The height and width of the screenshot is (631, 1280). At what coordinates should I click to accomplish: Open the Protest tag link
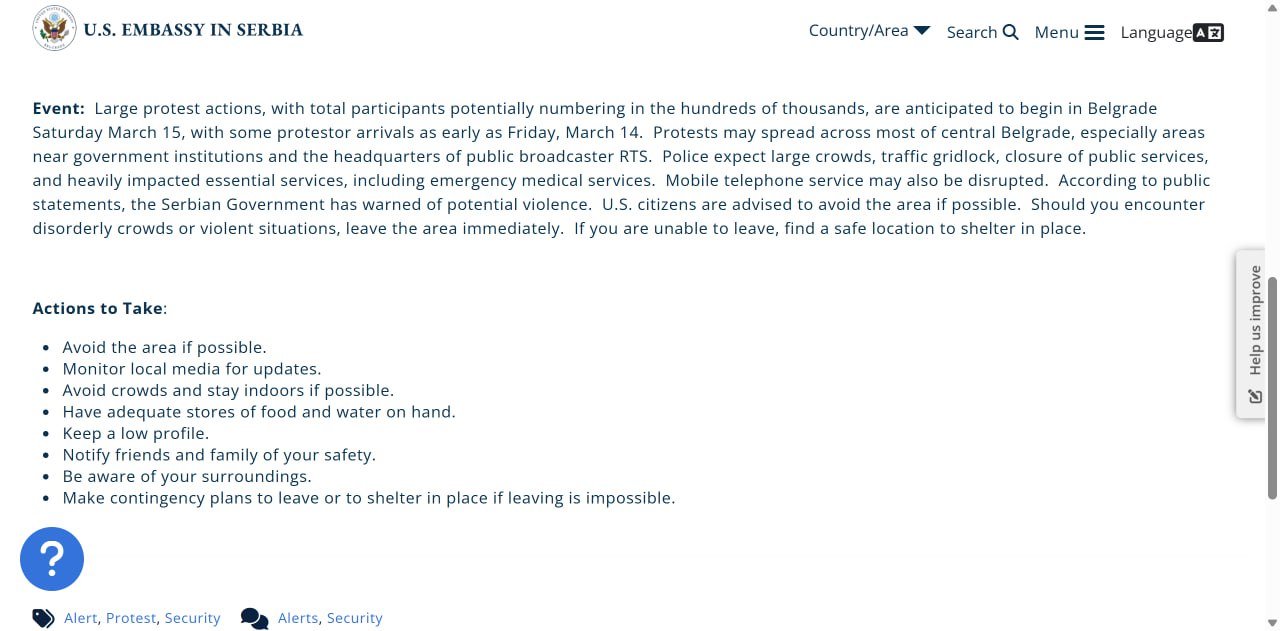point(131,618)
